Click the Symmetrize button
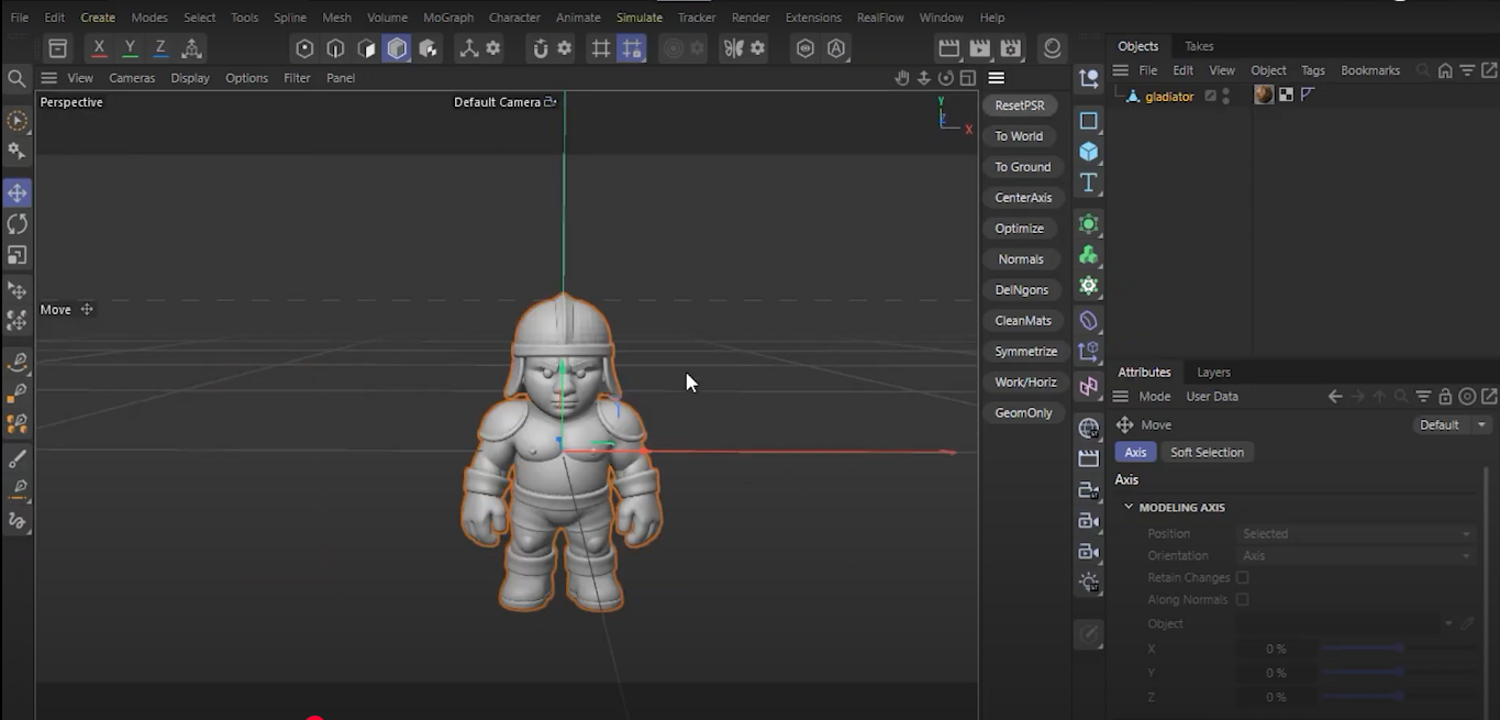1500x720 pixels. (x=1025, y=351)
